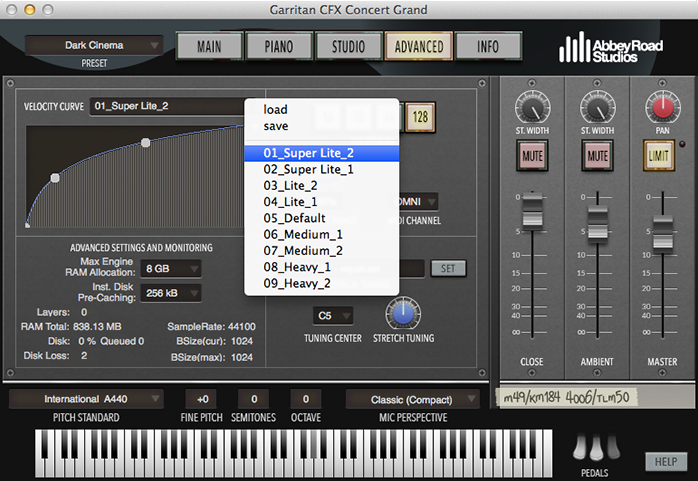
Task: Open the Classic (Compact) mic perspective dropdown
Action: coord(413,400)
